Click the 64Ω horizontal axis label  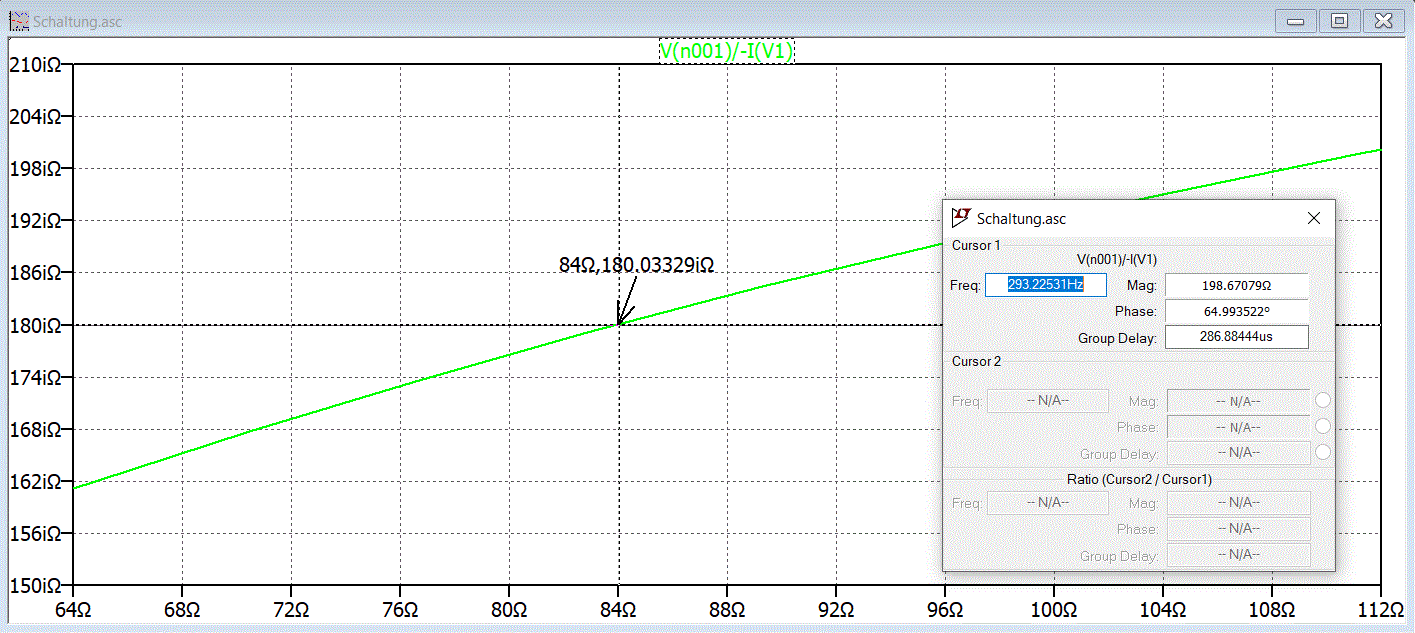(x=72, y=610)
